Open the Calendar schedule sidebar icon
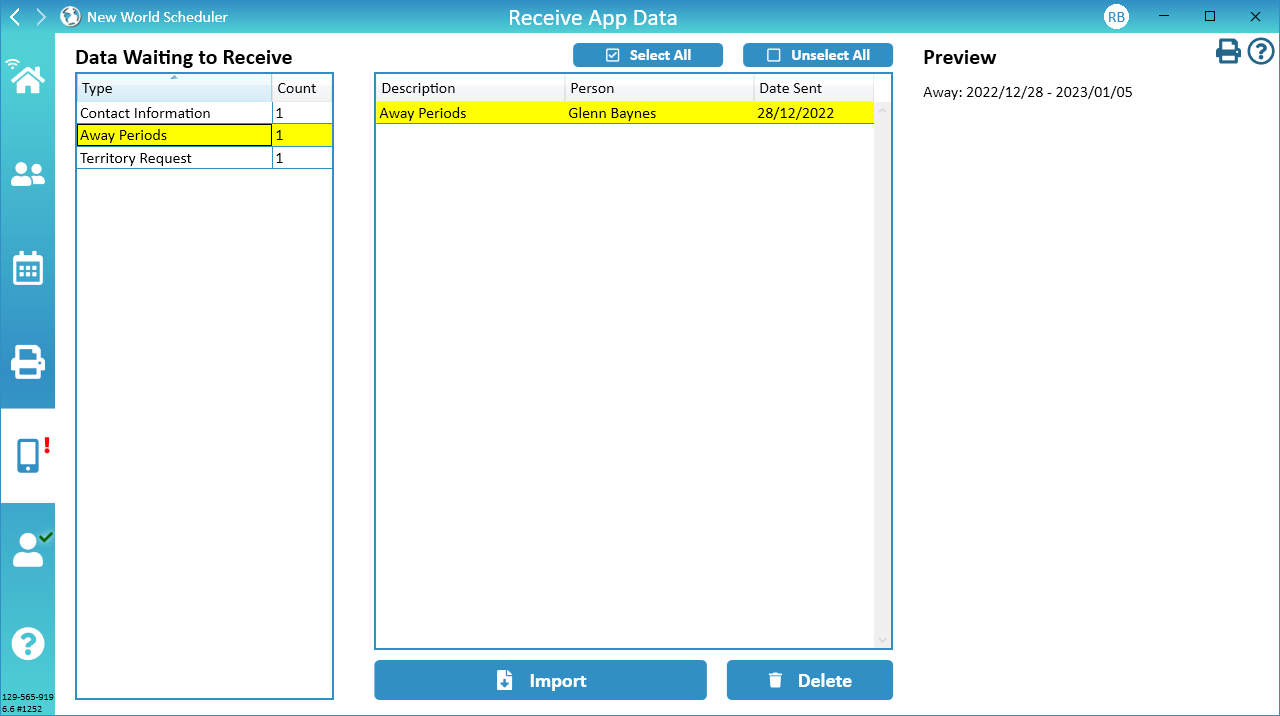Screen dimensions: 1280x716 [27, 268]
